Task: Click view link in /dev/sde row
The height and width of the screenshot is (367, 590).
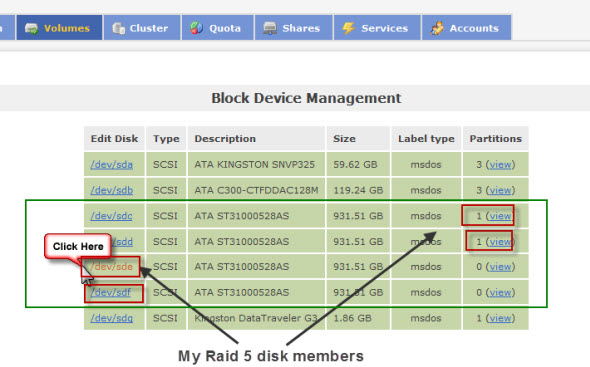Action: pyautogui.click(x=500, y=267)
